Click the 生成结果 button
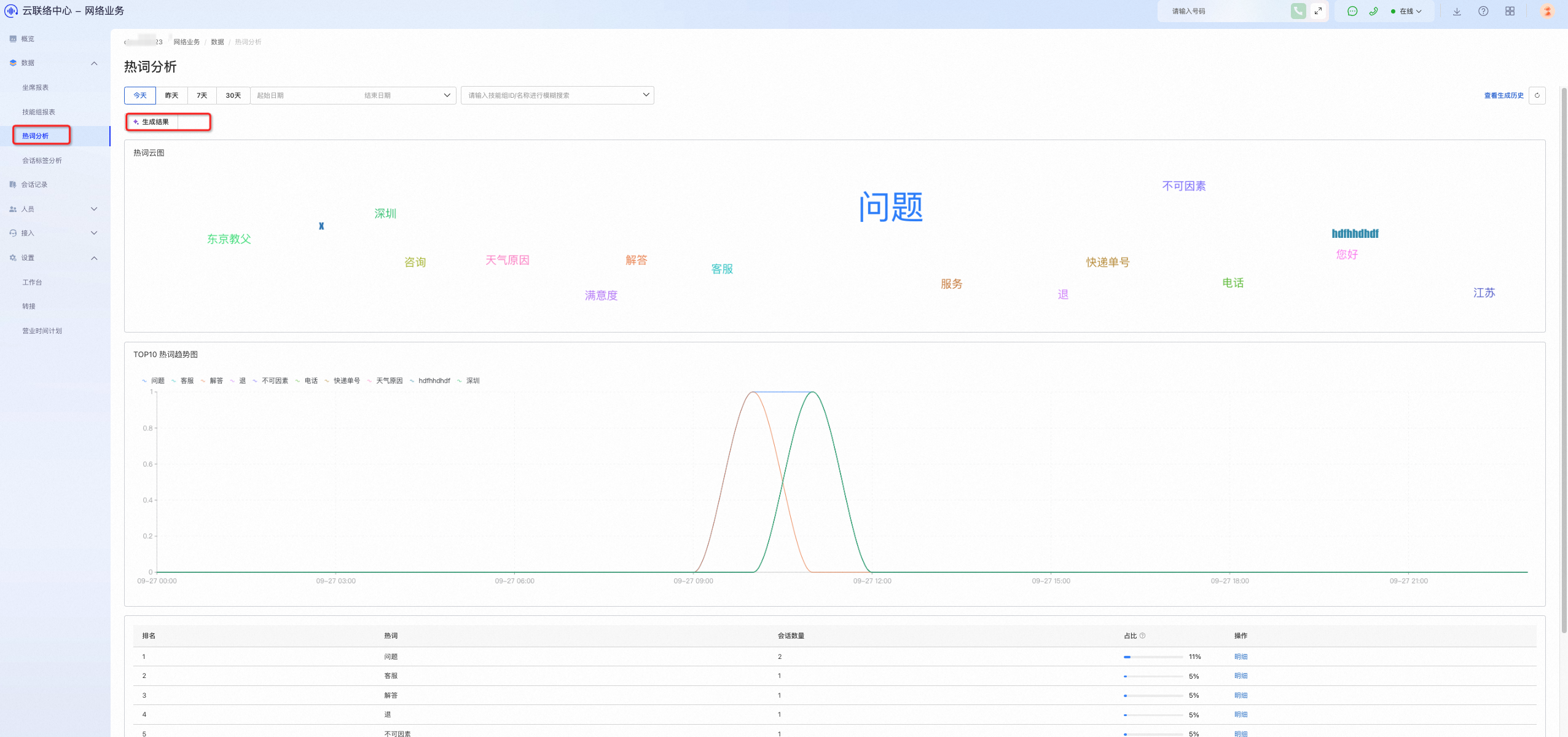Image resolution: width=1568 pixels, height=737 pixels. (152, 122)
